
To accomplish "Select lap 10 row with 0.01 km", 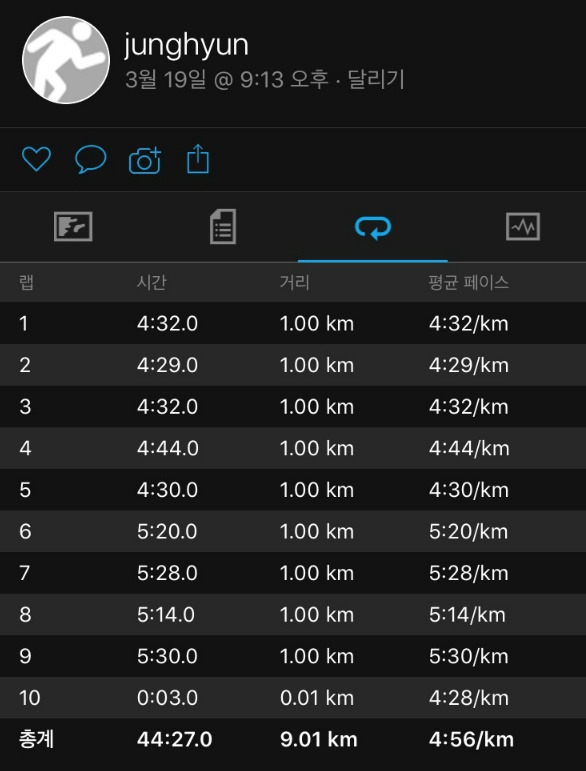I will 293,697.
